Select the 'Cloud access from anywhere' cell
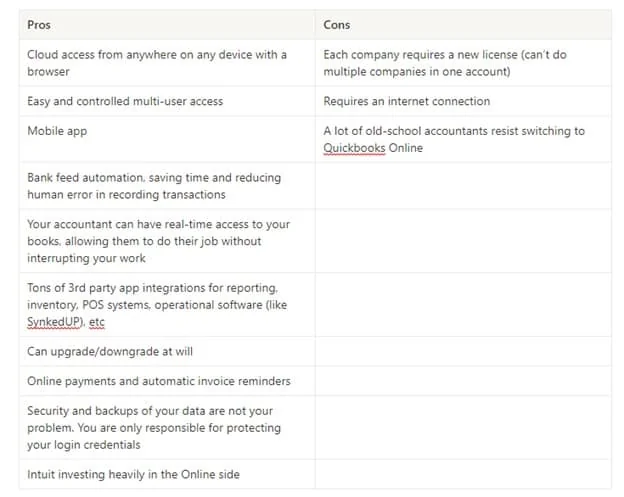This screenshot has height=497, width=624. click(x=167, y=63)
